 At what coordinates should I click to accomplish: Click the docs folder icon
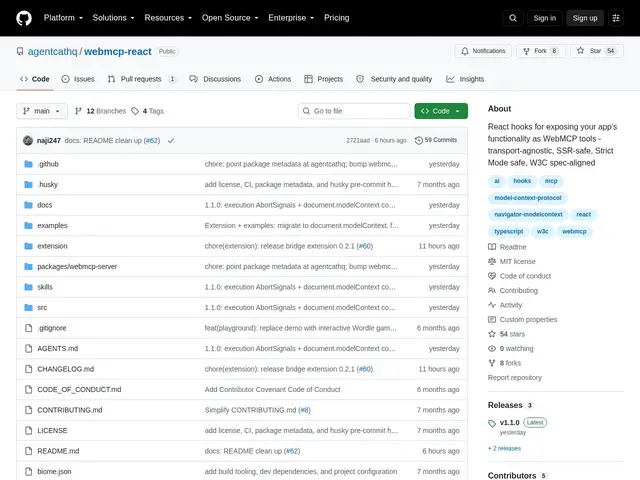pyautogui.click(x=28, y=205)
